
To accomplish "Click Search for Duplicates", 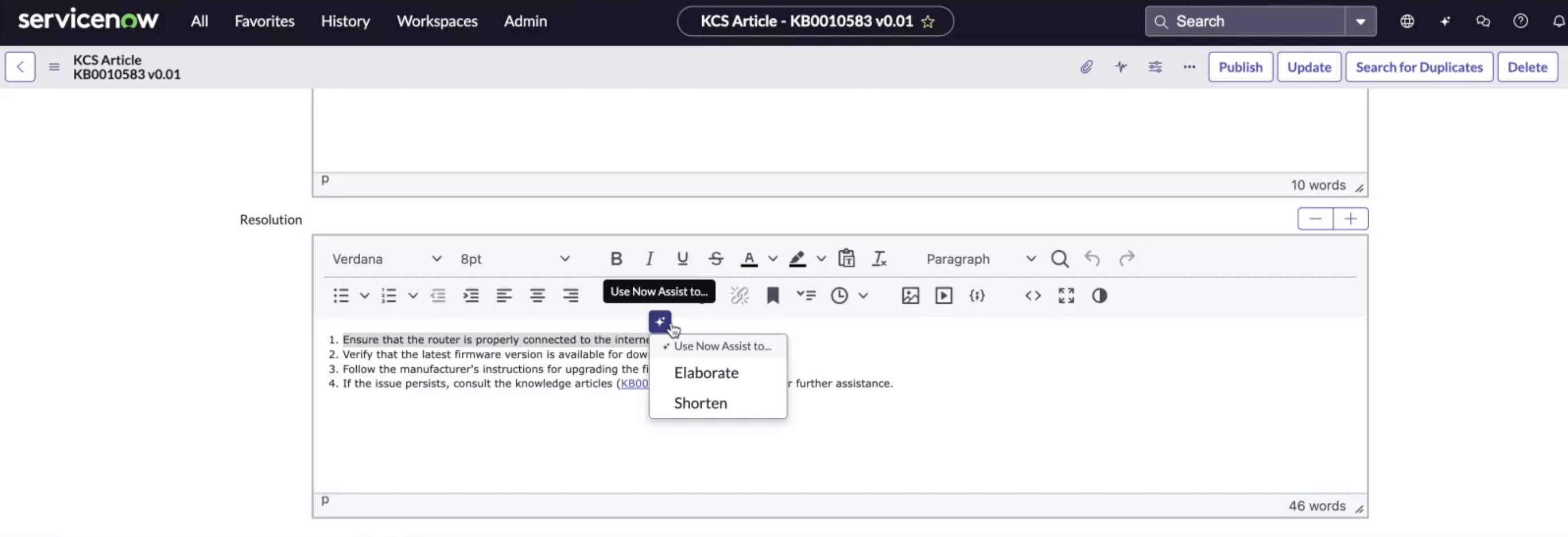I will click(x=1420, y=67).
